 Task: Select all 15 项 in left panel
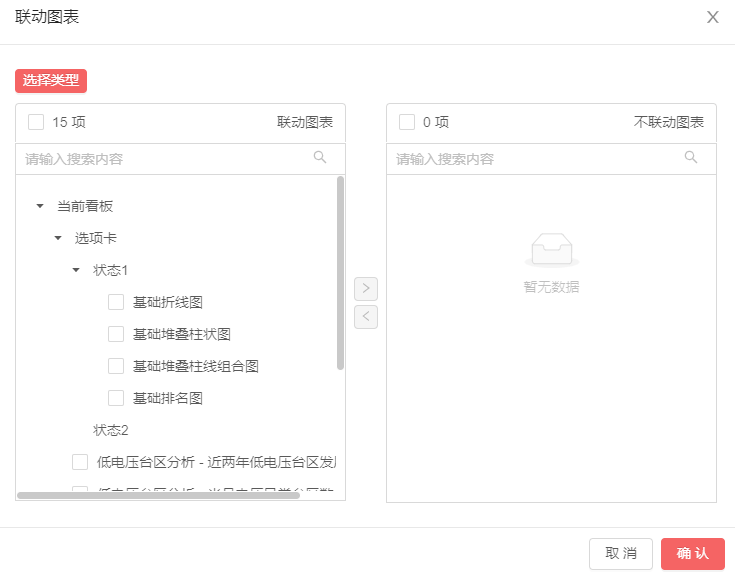[36, 122]
